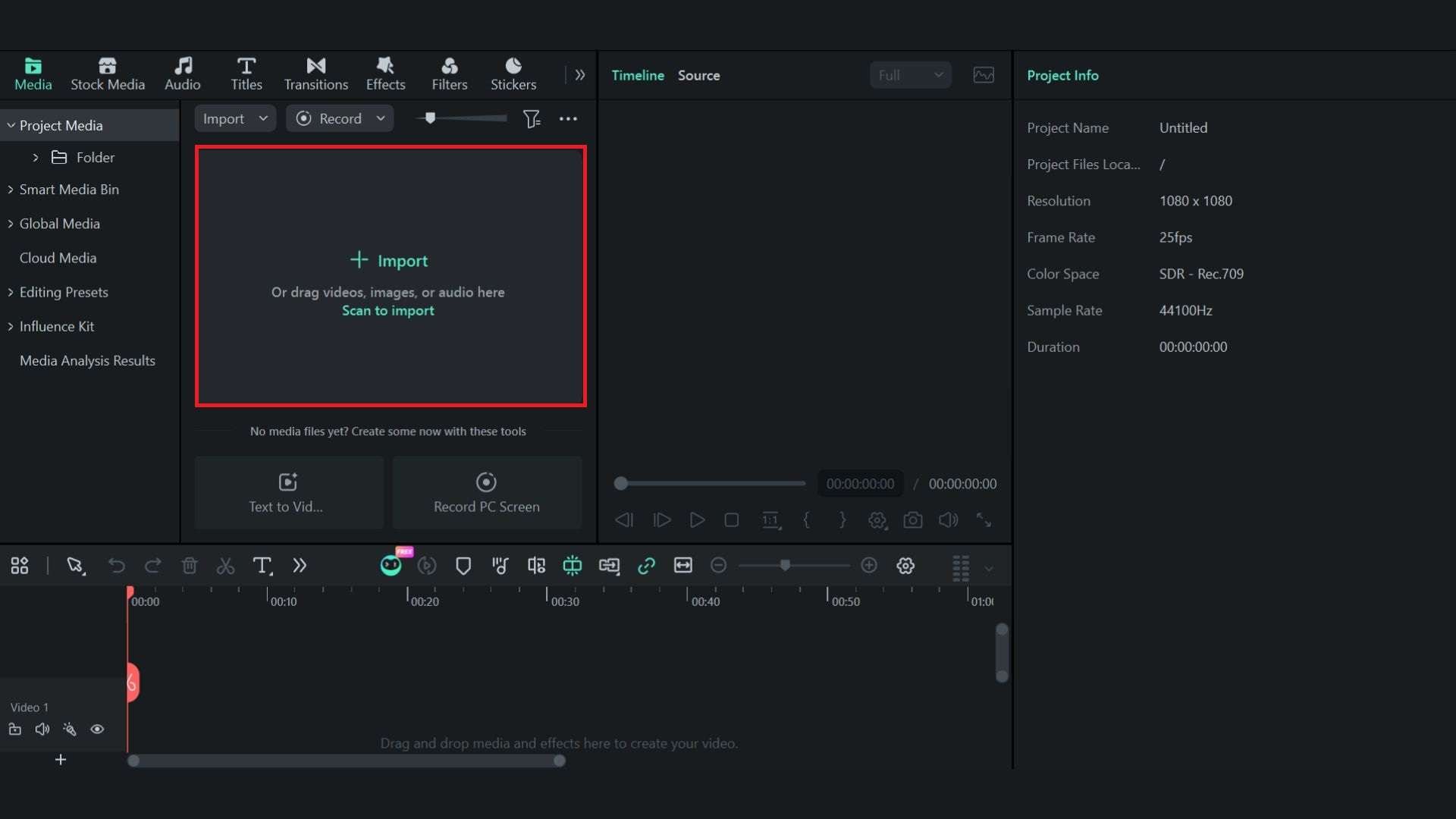Expand Influence Kit

[11, 326]
